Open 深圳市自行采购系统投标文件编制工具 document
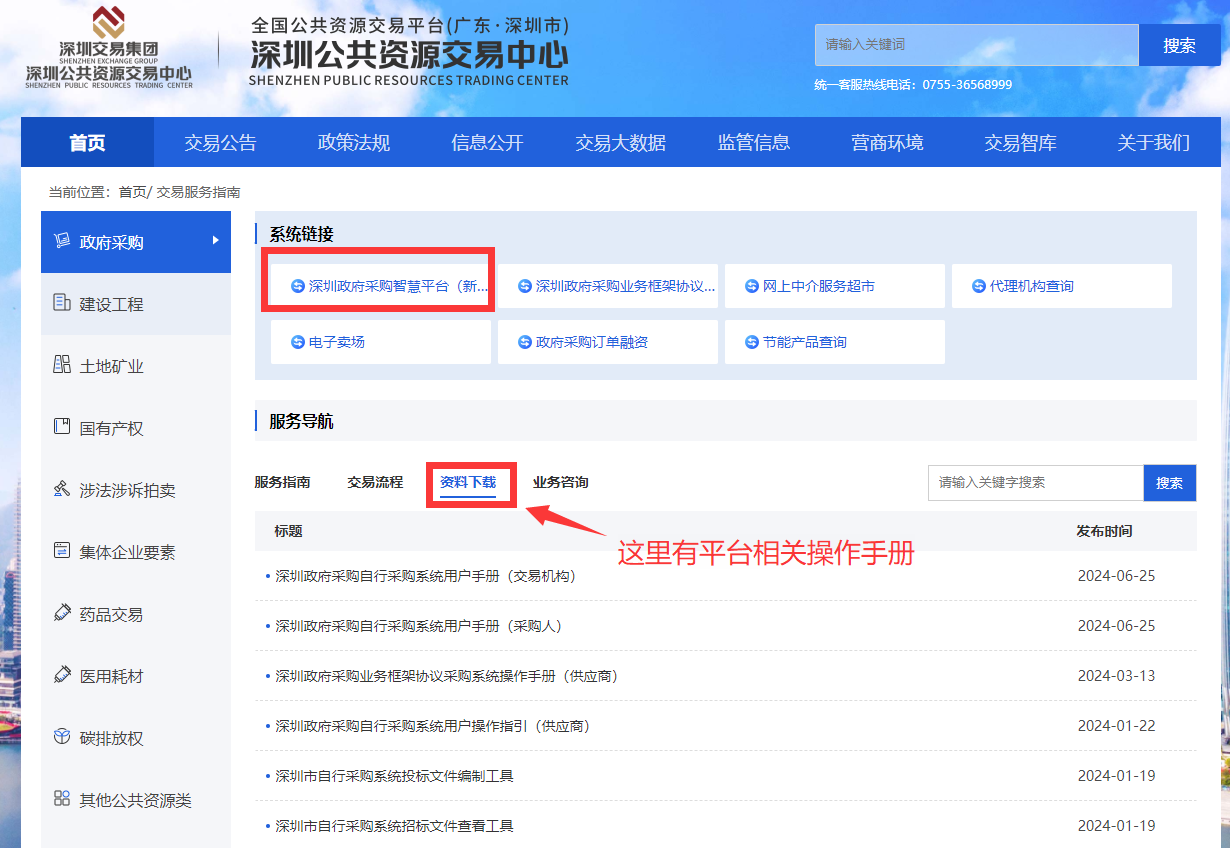1230x848 pixels. point(394,776)
